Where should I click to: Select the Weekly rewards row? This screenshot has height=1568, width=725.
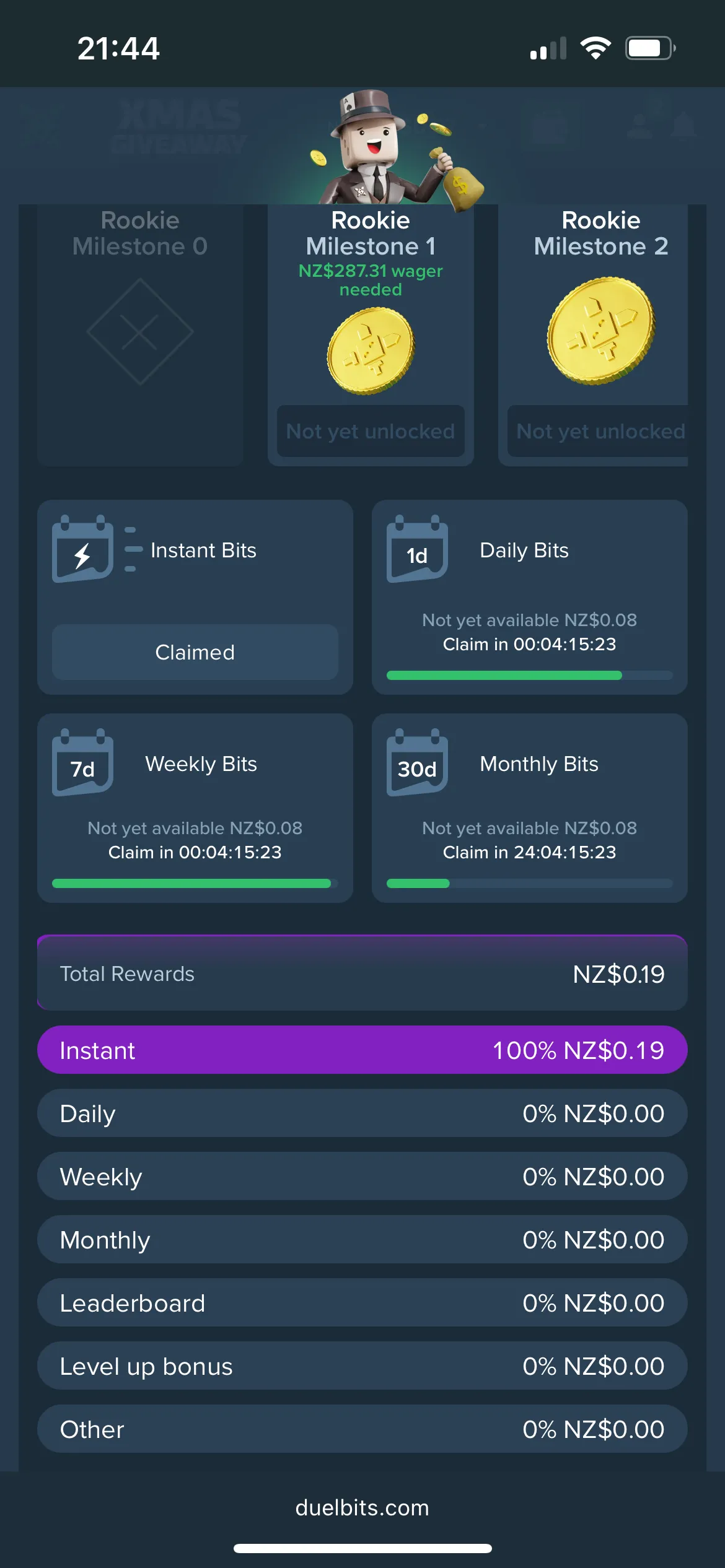pyautogui.click(x=362, y=1177)
